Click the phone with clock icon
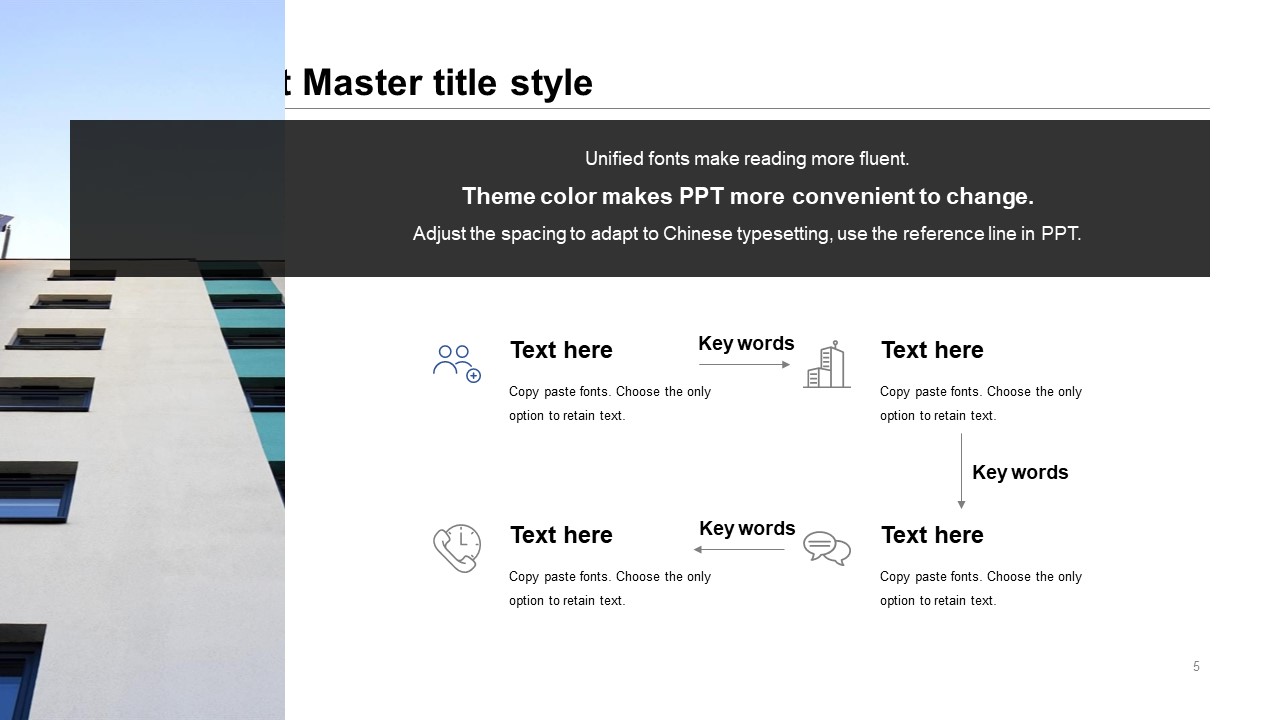 point(457,548)
